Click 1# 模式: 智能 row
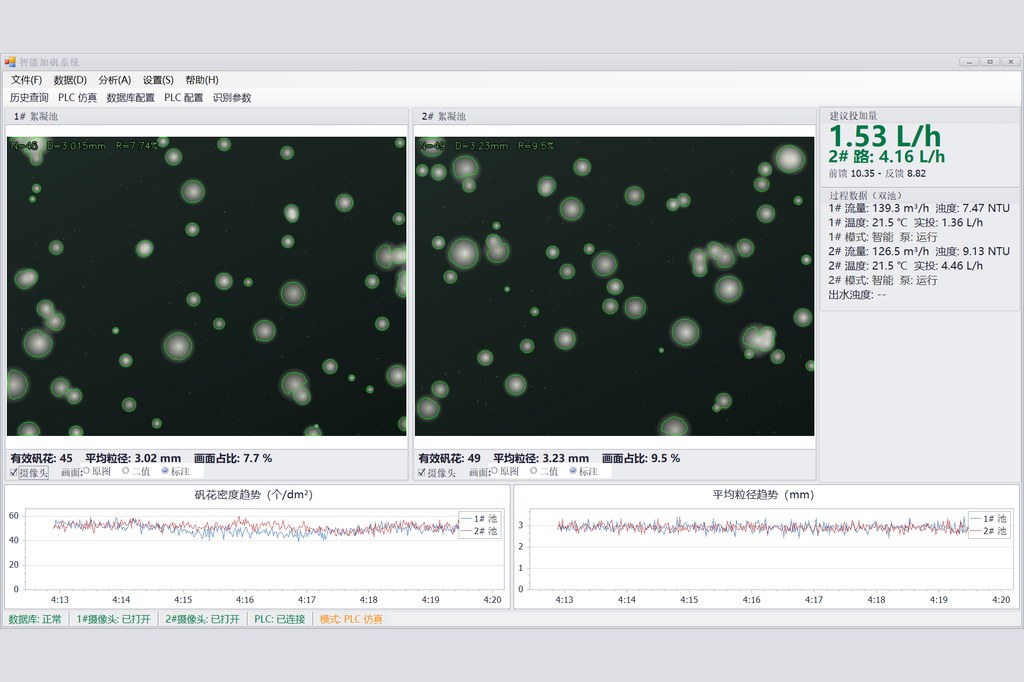The image size is (1024, 682). 883,236
